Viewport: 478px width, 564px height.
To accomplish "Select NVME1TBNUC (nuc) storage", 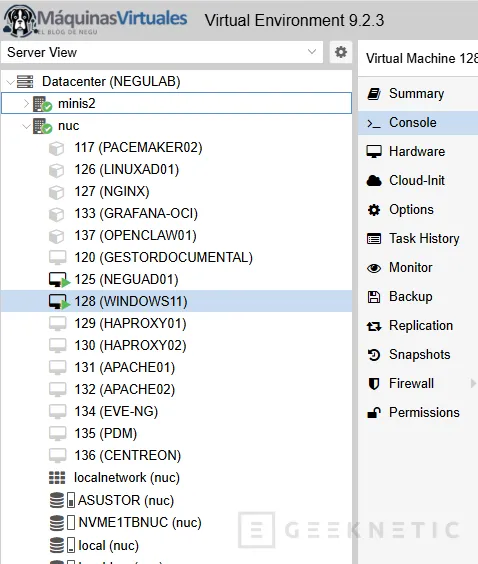I will (x=140, y=522).
